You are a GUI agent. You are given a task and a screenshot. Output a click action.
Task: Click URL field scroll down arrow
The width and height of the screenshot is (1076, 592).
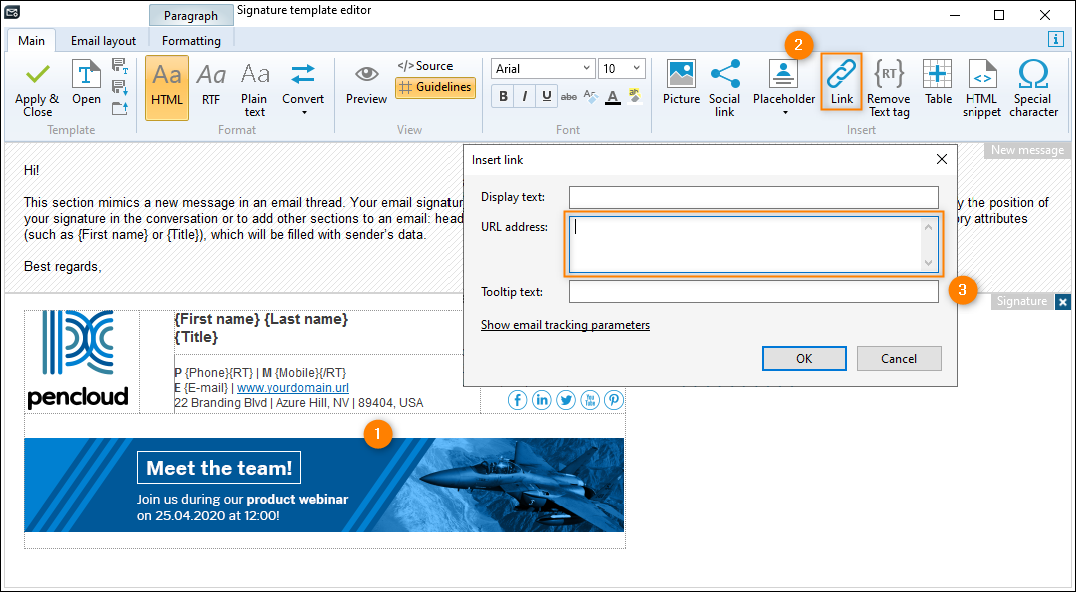[x=928, y=263]
